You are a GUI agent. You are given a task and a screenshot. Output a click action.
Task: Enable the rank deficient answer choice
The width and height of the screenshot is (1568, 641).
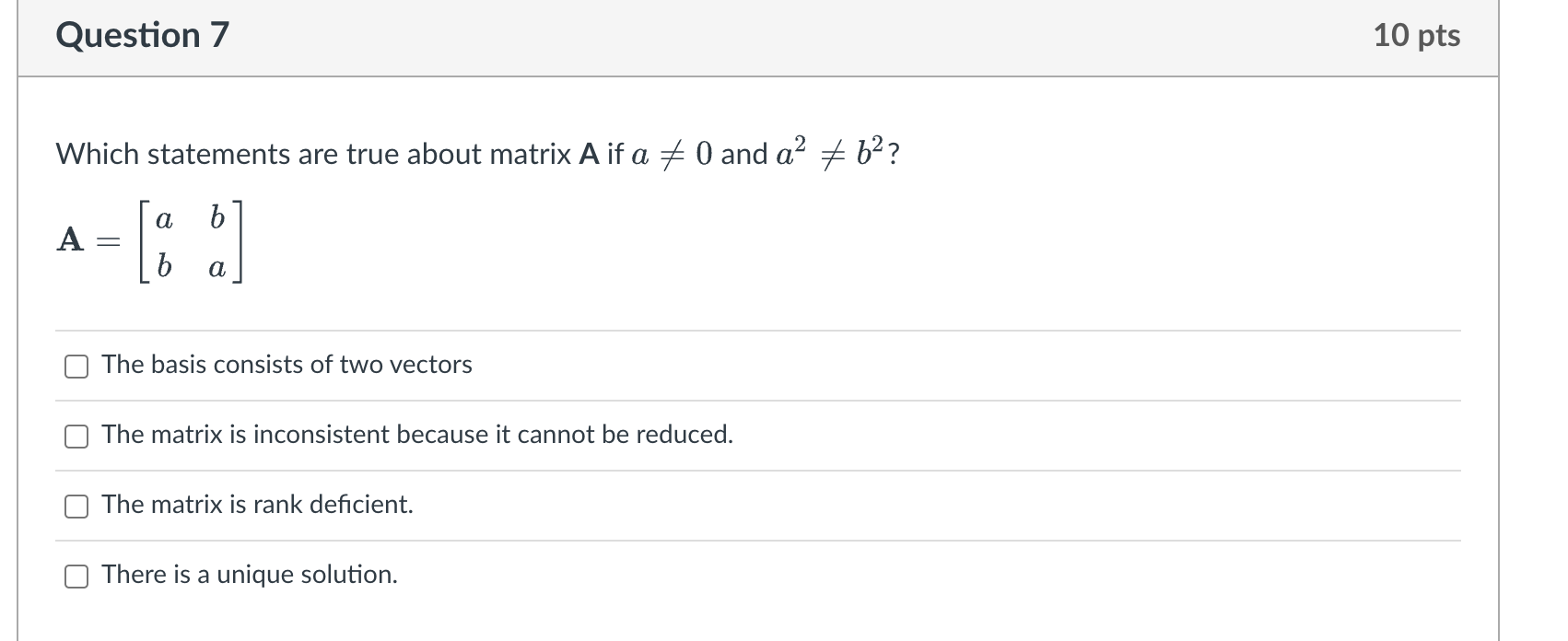tap(76, 505)
